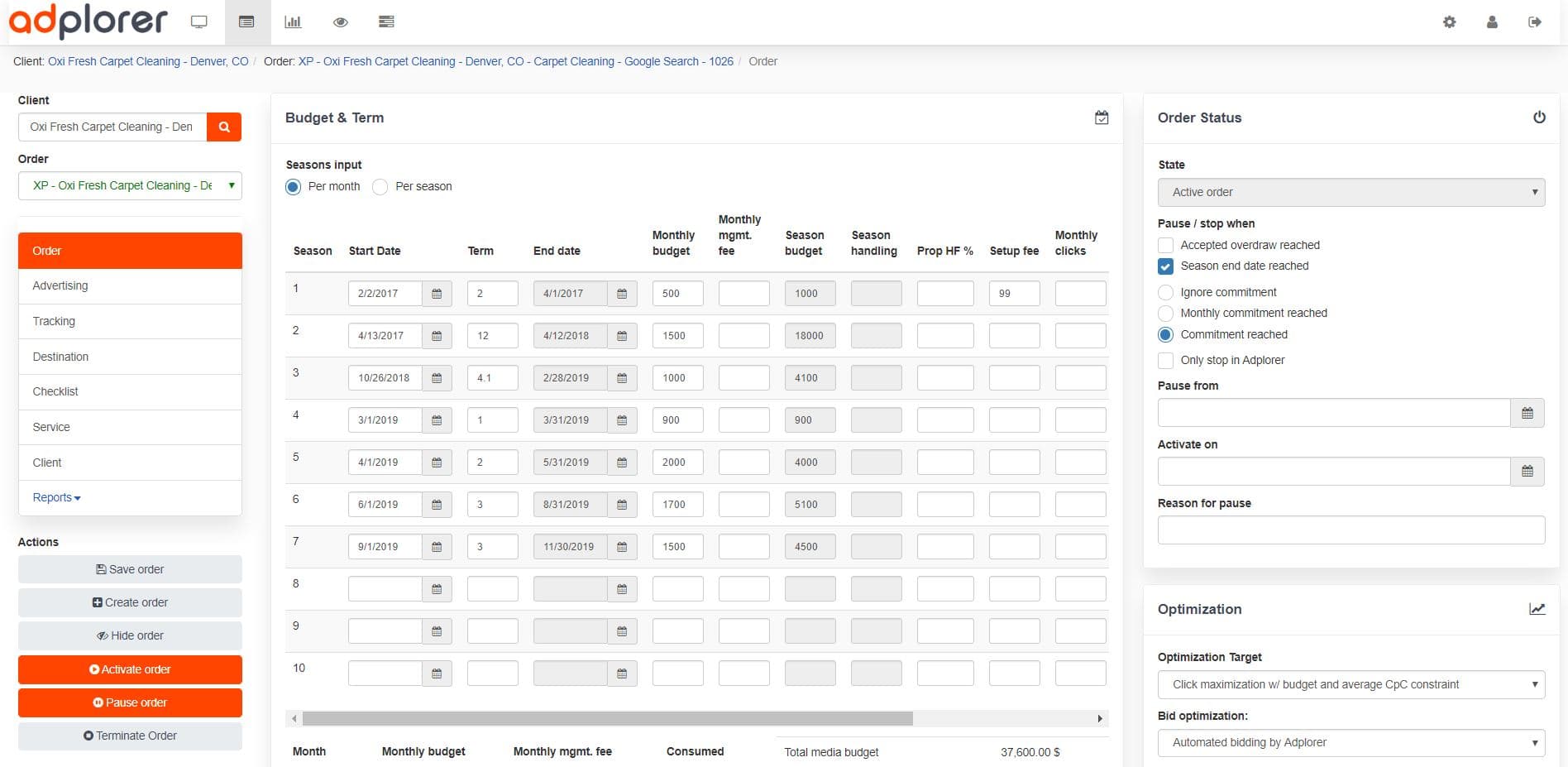This screenshot has width=1568, height=767.
Task: Open settings gear icon in header
Action: 1449,22
